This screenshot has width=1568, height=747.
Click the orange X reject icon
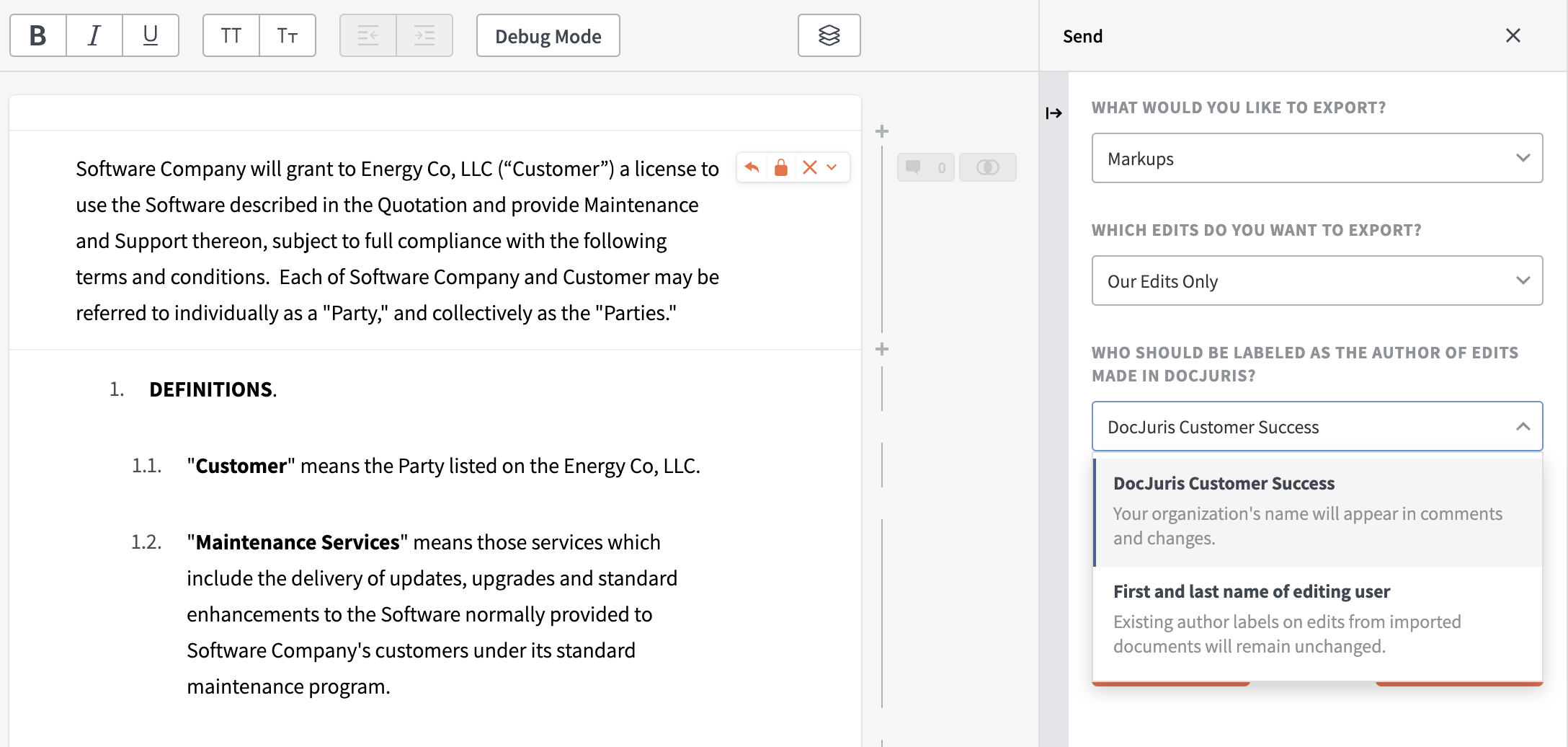pyautogui.click(x=810, y=167)
